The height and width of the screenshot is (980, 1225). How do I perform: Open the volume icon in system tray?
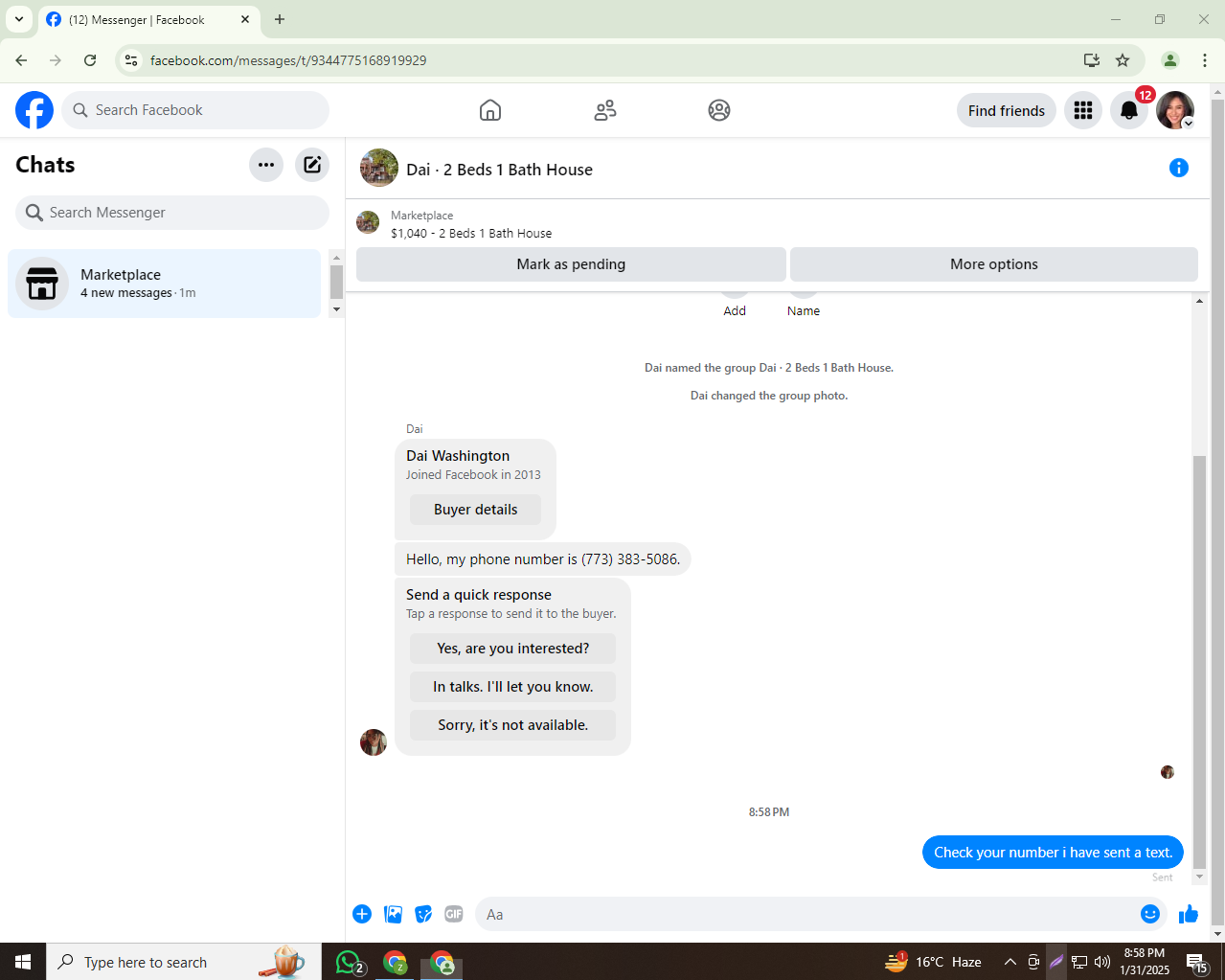[1102, 962]
